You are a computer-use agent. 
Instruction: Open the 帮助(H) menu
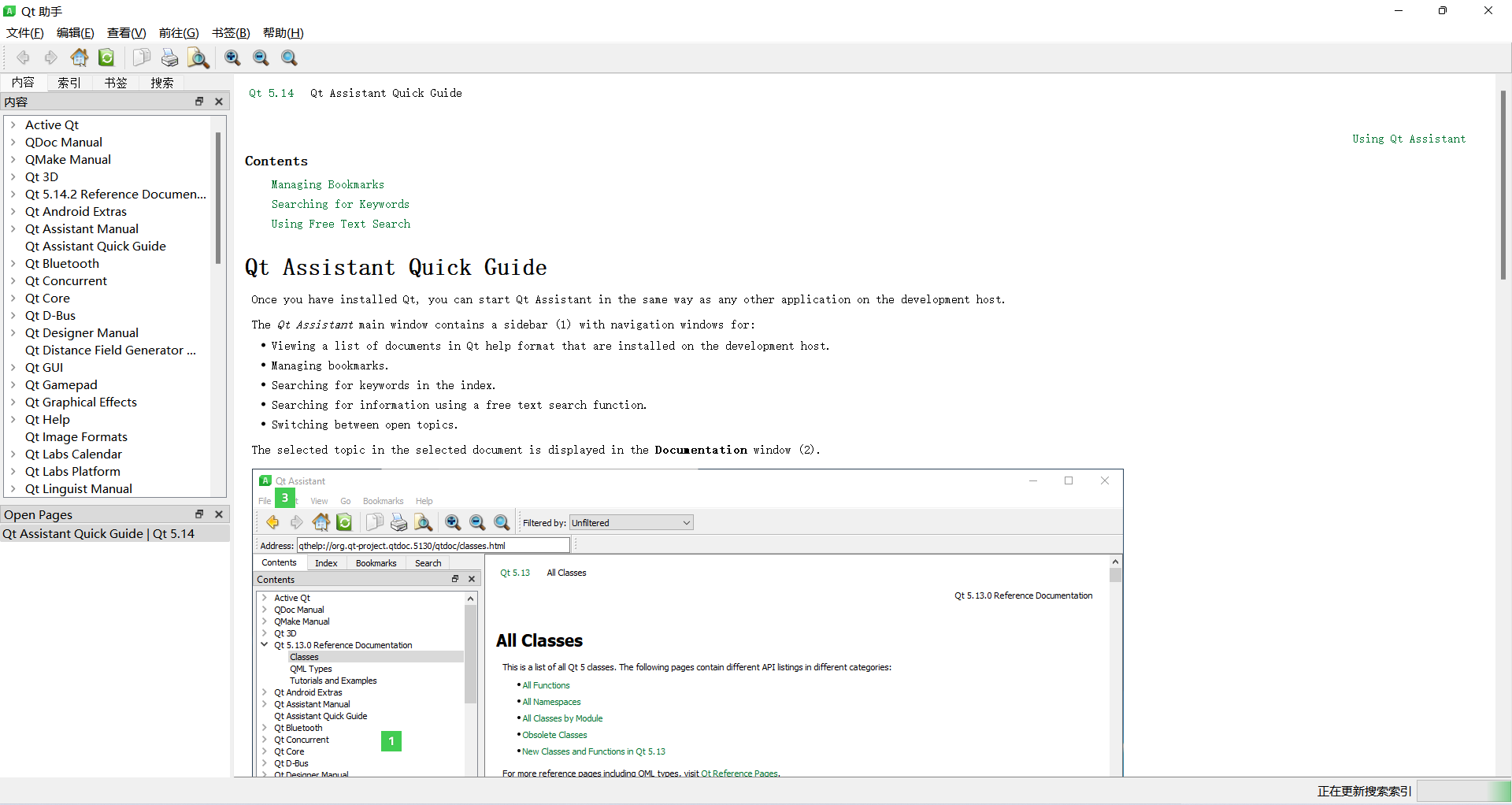click(283, 33)
